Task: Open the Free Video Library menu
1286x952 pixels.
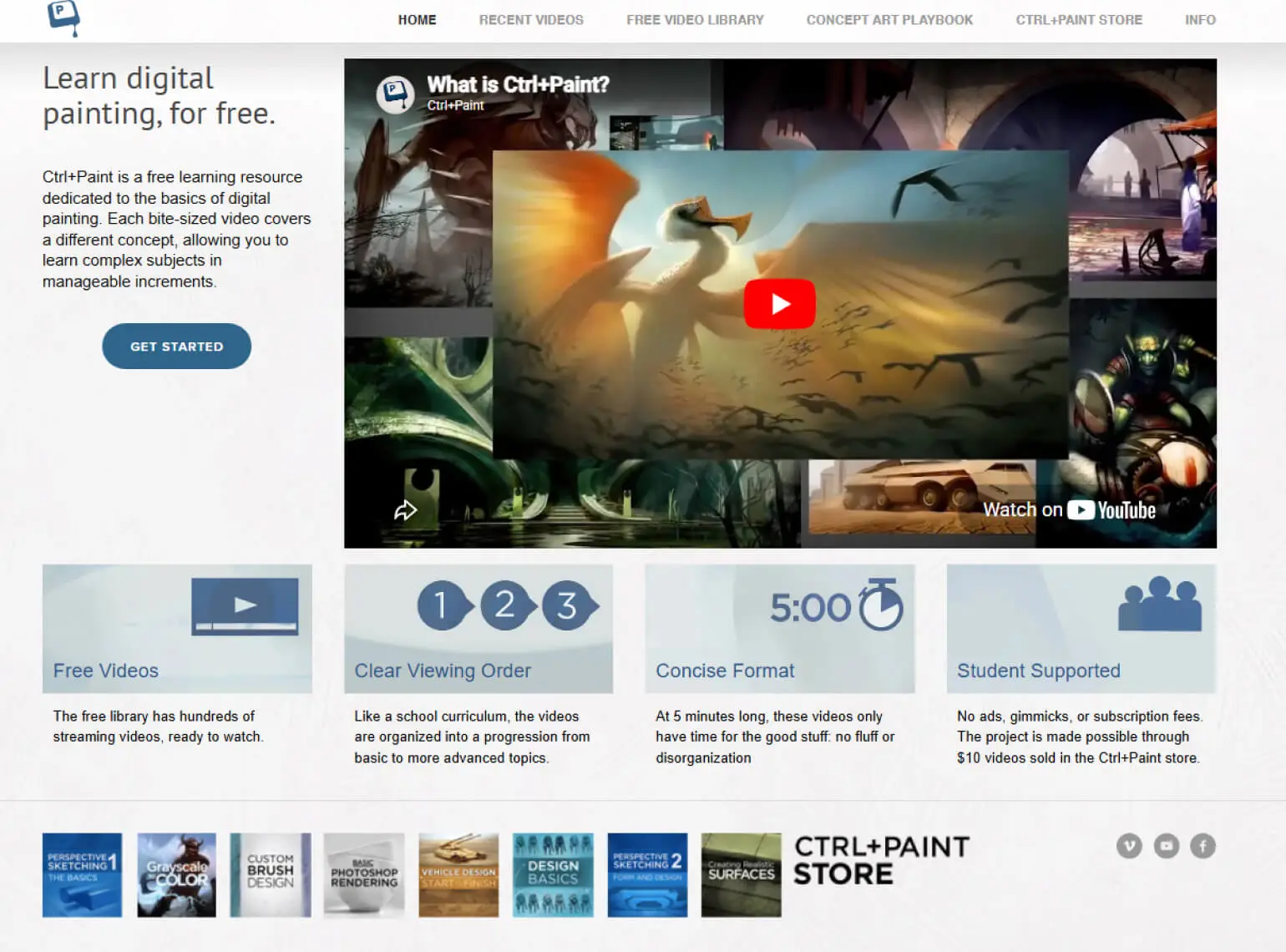Action: (x=695, y=20)
